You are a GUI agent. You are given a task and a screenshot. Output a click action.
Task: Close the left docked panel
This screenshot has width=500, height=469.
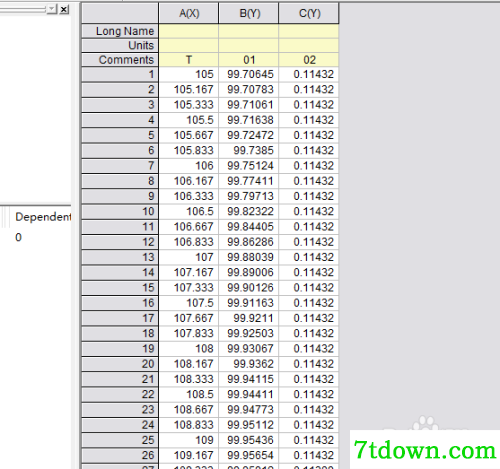click(x=64, y=9)
